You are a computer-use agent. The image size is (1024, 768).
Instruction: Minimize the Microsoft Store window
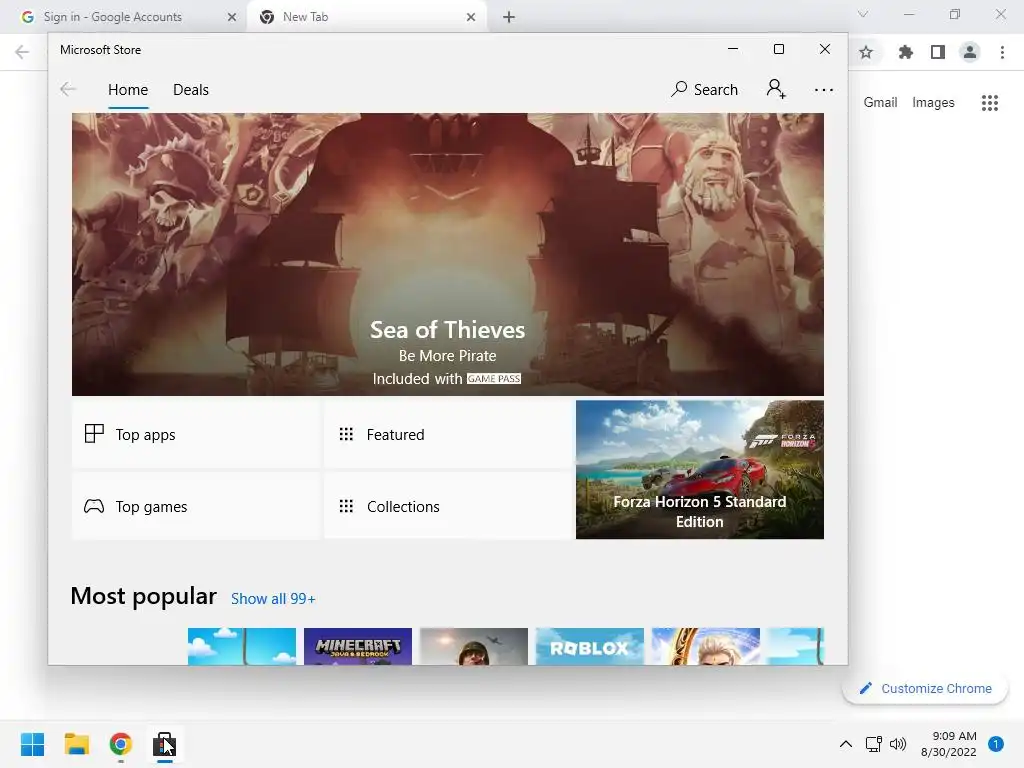[x=733, y=49]
